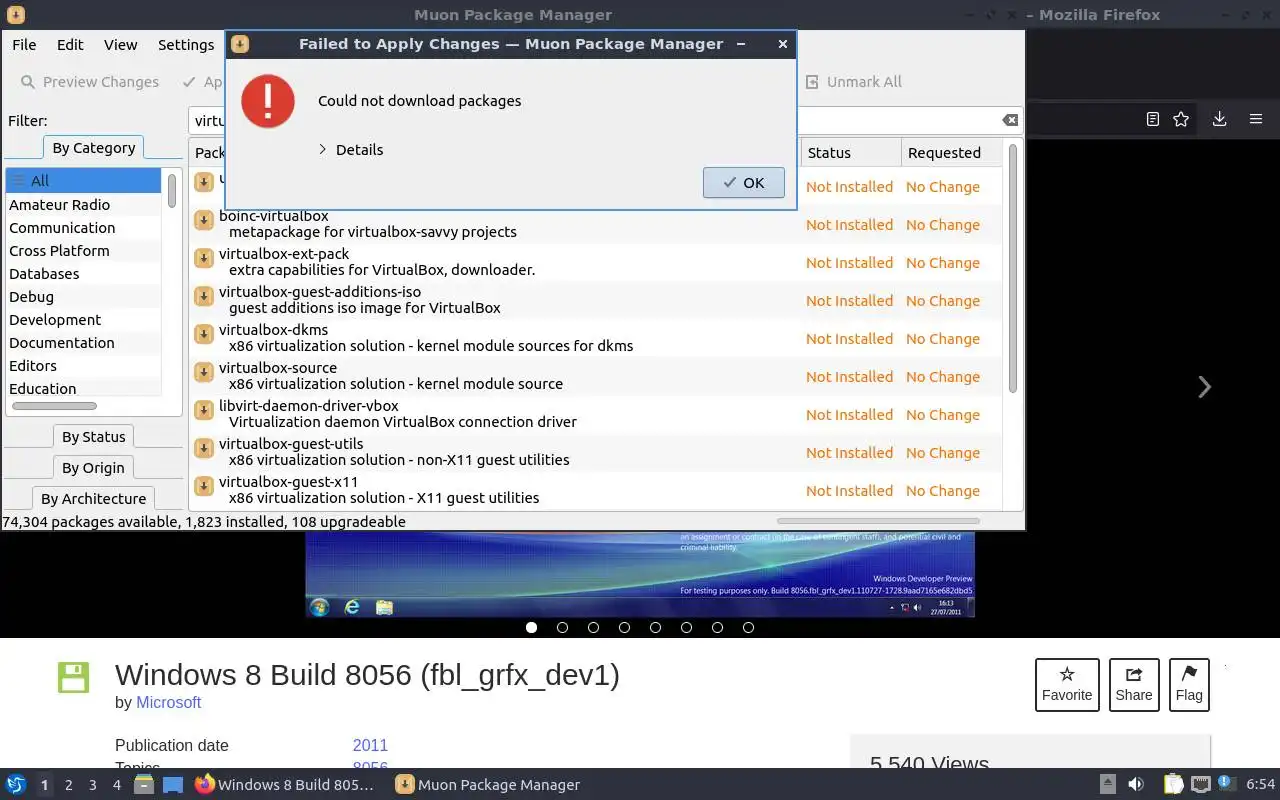The image size is (1280, 800).
Task: Click the libvirt-daemon-driver-vbox package icon
Action: click(204, 410)
